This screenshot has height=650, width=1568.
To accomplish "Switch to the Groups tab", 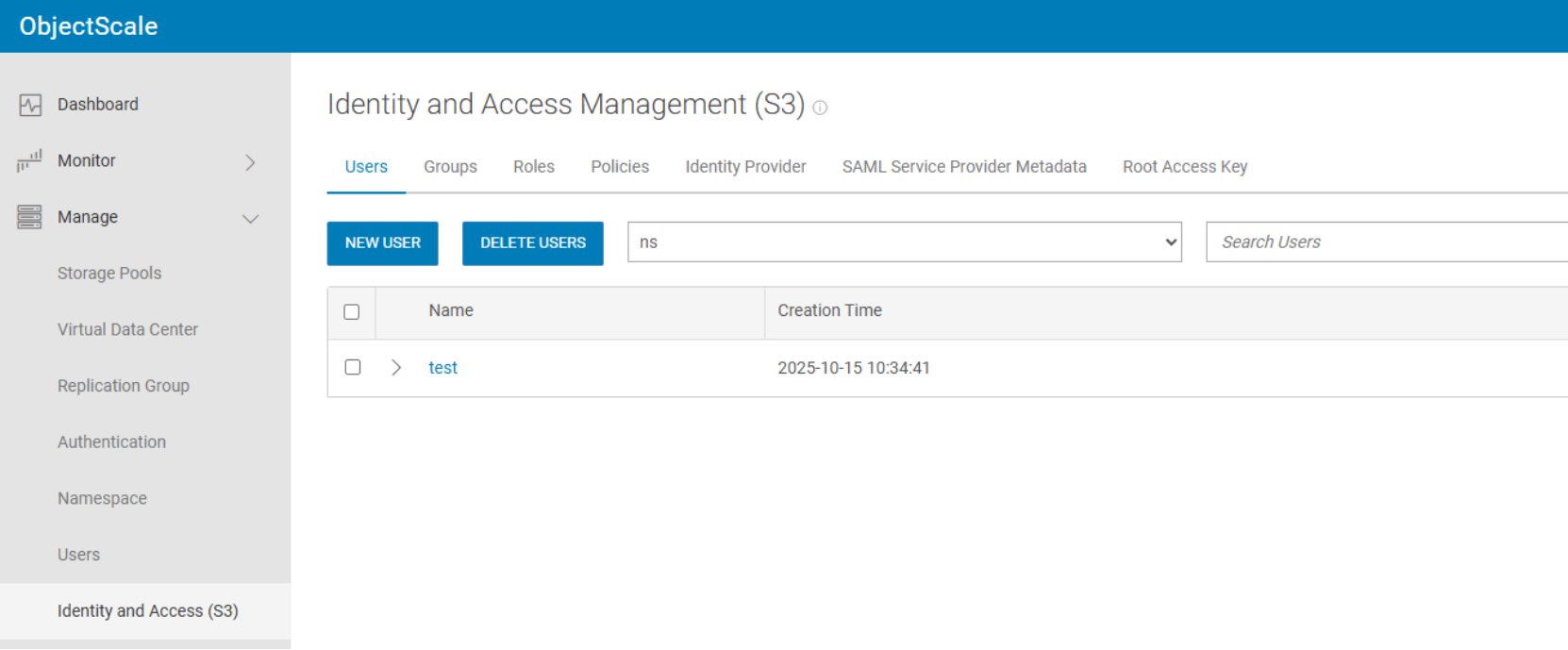I will [x=450, y=167].
